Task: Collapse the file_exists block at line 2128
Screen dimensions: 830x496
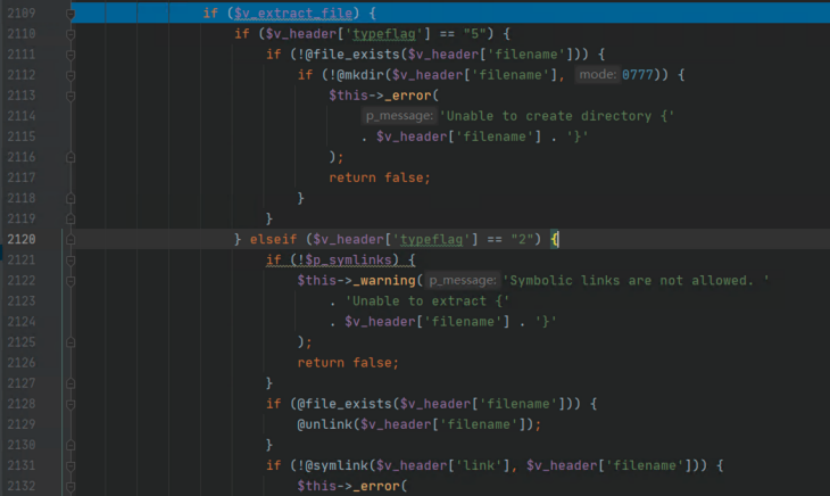Action: tap(70, 404)
